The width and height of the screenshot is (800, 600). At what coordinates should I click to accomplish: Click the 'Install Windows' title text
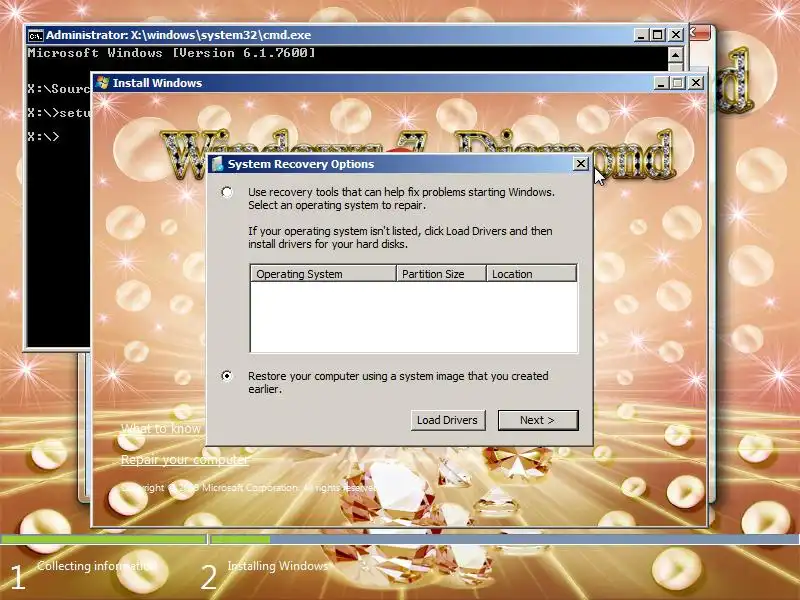coord(157,83)
